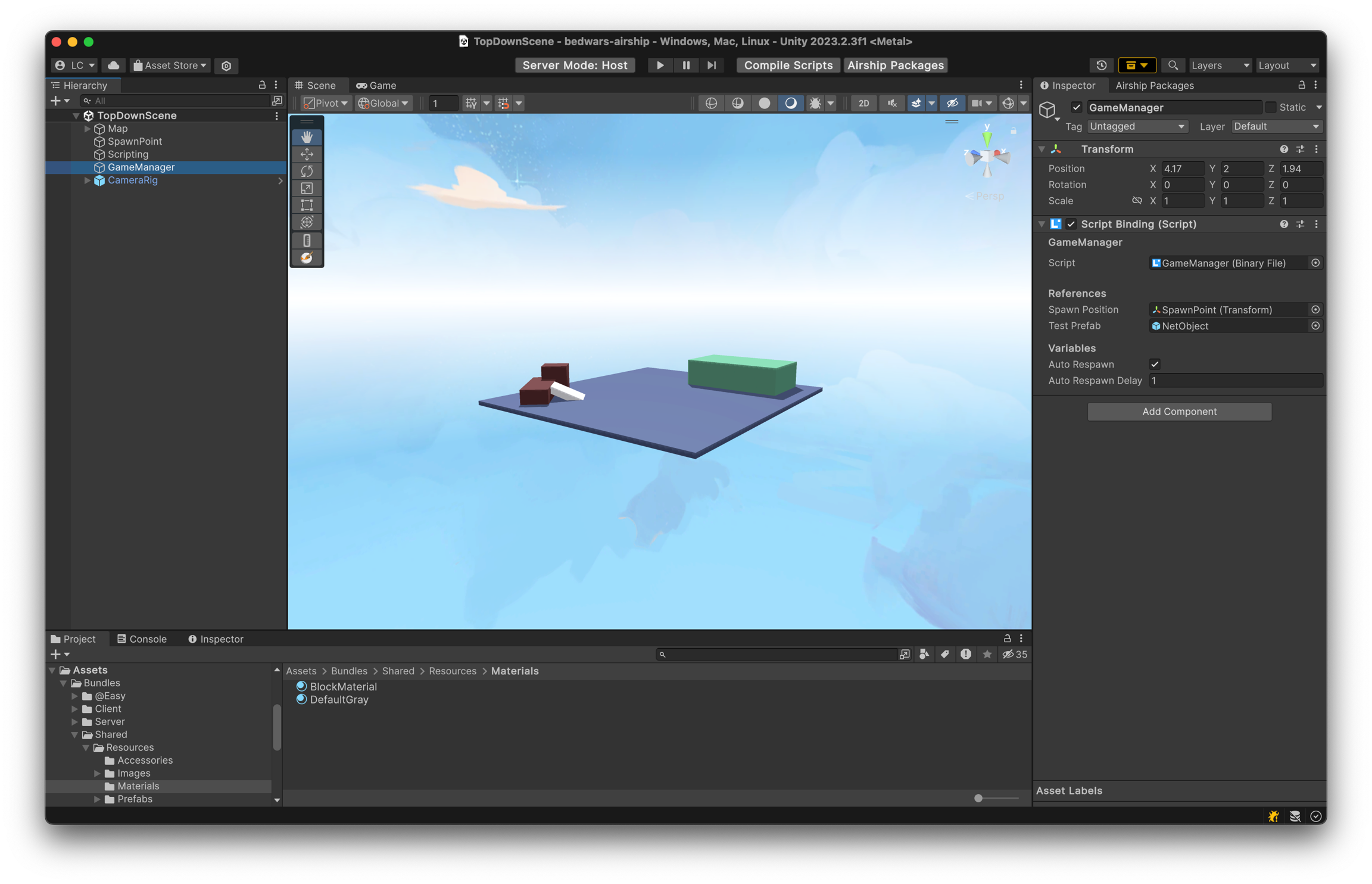Screen dimensions: 1372x884
Task: Lock the Inspector panel
Action: click(1301, 85)
